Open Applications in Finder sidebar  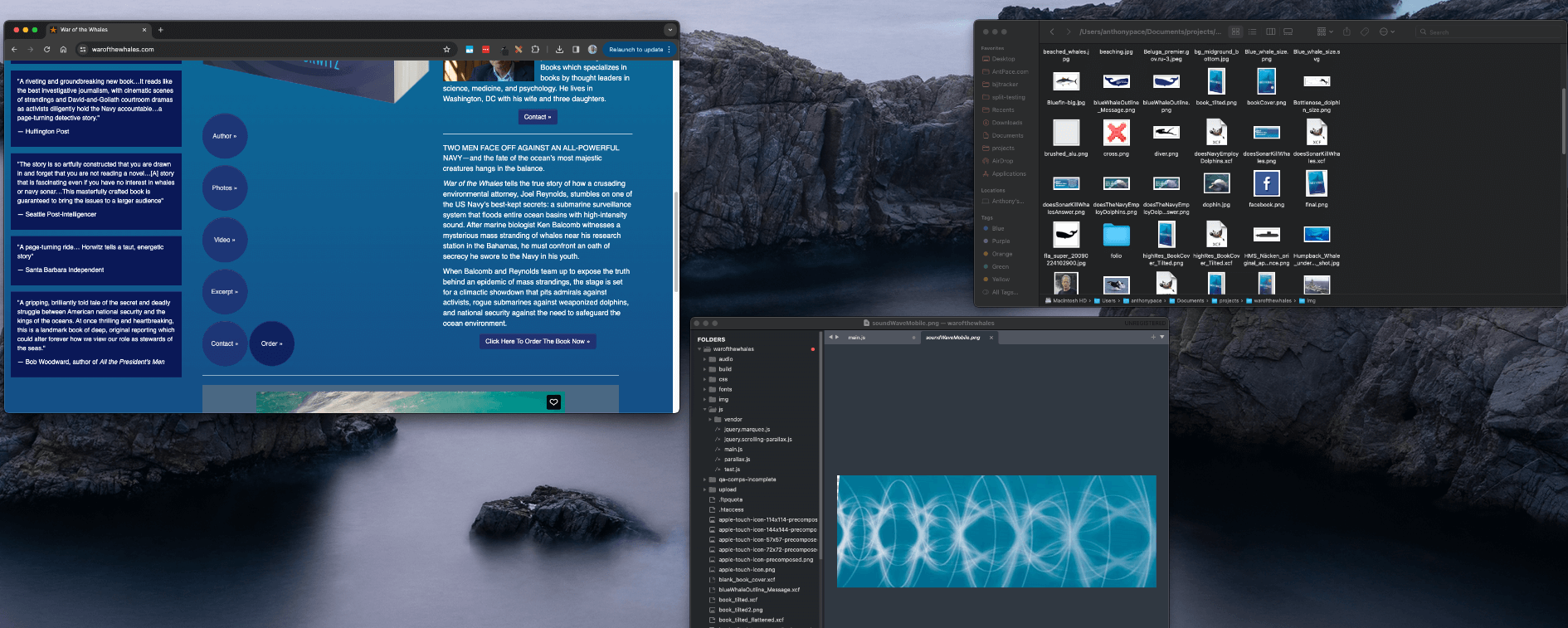pyautogui.click(x=1008, y=174)
